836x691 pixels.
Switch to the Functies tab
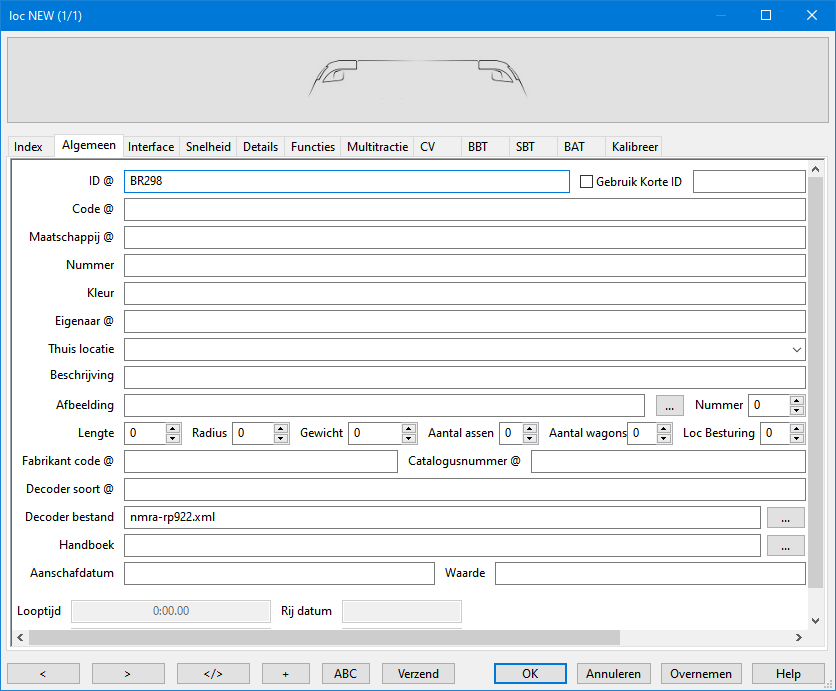click(x=312, y=147)
